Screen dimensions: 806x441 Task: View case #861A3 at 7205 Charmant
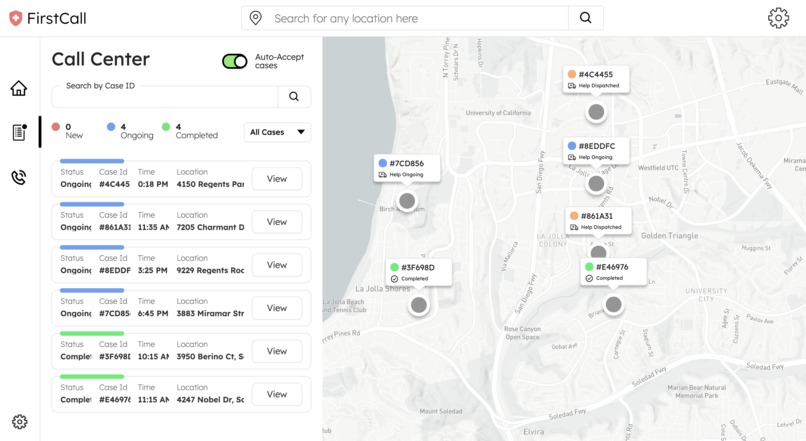277,222
